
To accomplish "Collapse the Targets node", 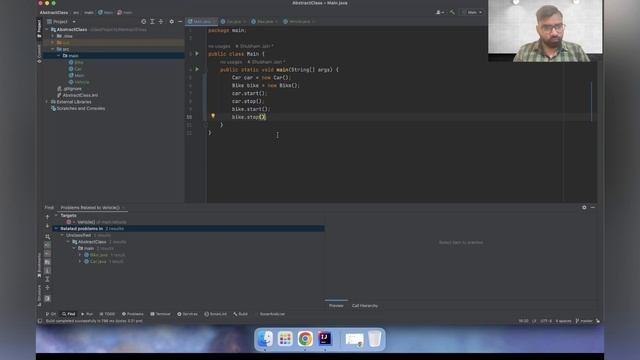I will [x=56, y=215].
